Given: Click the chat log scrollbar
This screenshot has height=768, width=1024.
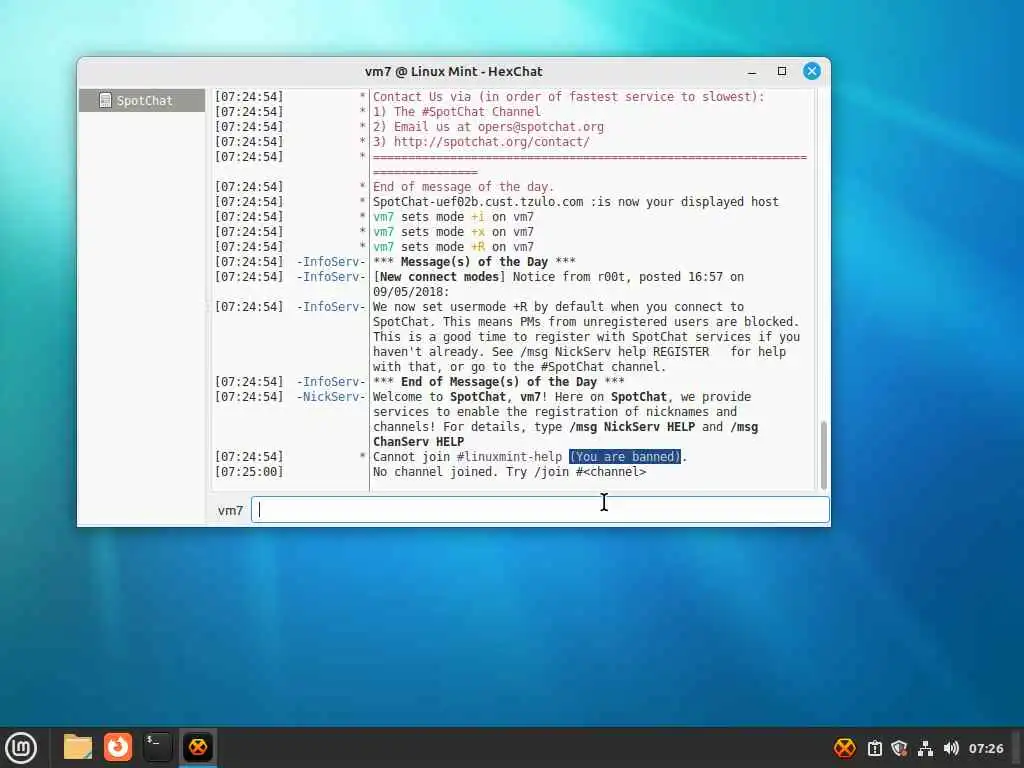Looking at the screenshot, I should (x=824, y=455).
